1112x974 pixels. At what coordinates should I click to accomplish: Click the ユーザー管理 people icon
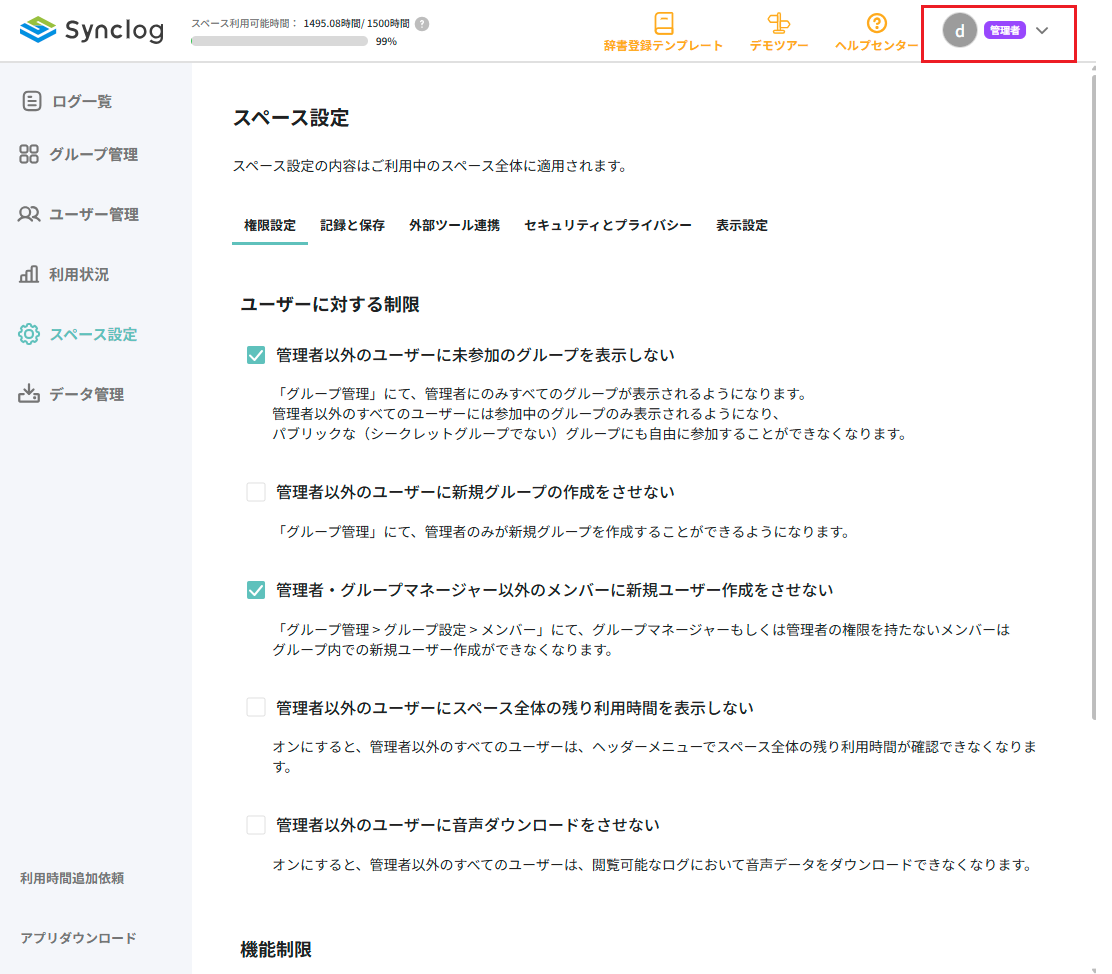coord(29,214)
